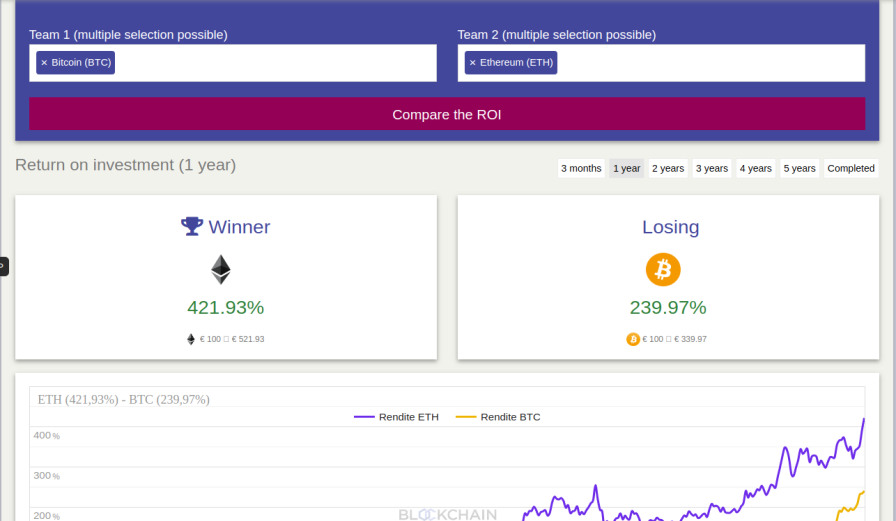Select the 1 year period tab
The height and width of the screenshot is (521, 896).
(627, 169)
